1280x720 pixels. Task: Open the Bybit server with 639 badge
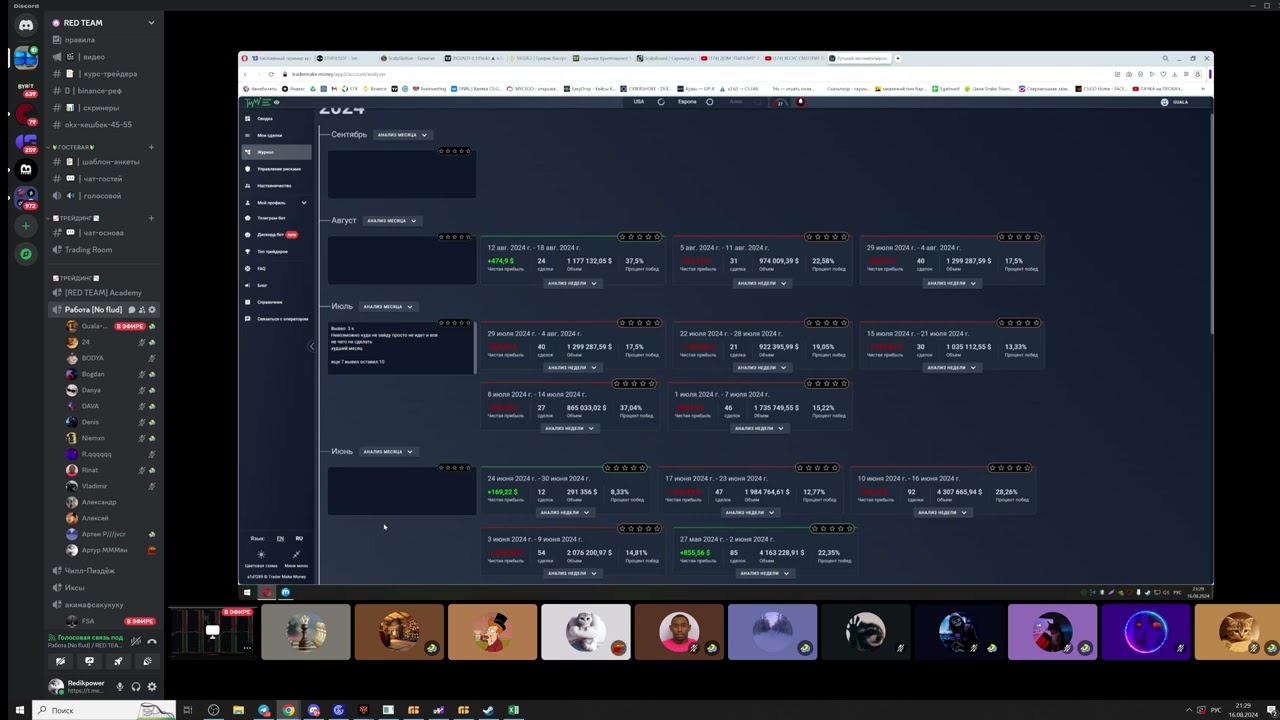click(26, 89)
